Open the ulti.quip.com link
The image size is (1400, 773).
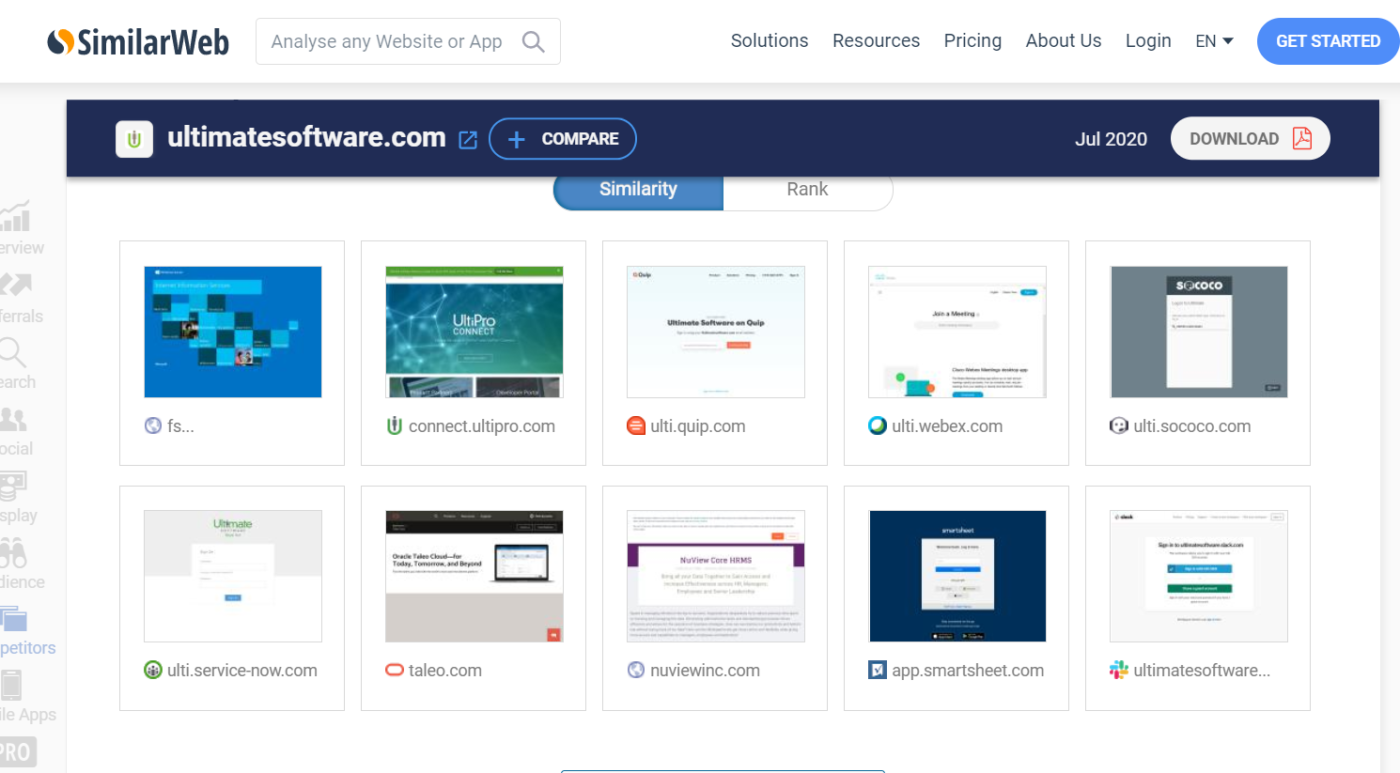698,426
